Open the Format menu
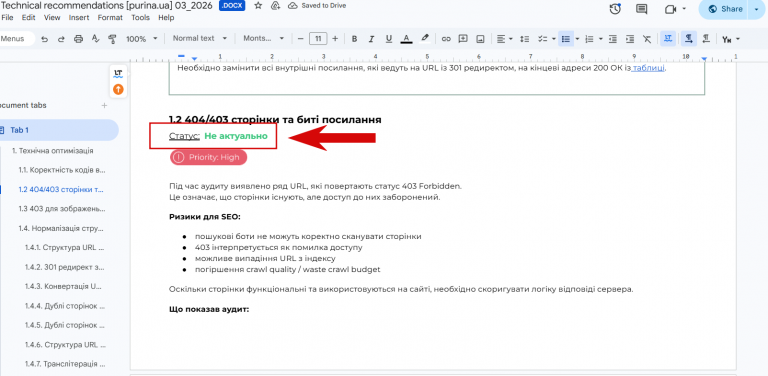This screenshot has width=768, height=376. [x=110, y=18]
